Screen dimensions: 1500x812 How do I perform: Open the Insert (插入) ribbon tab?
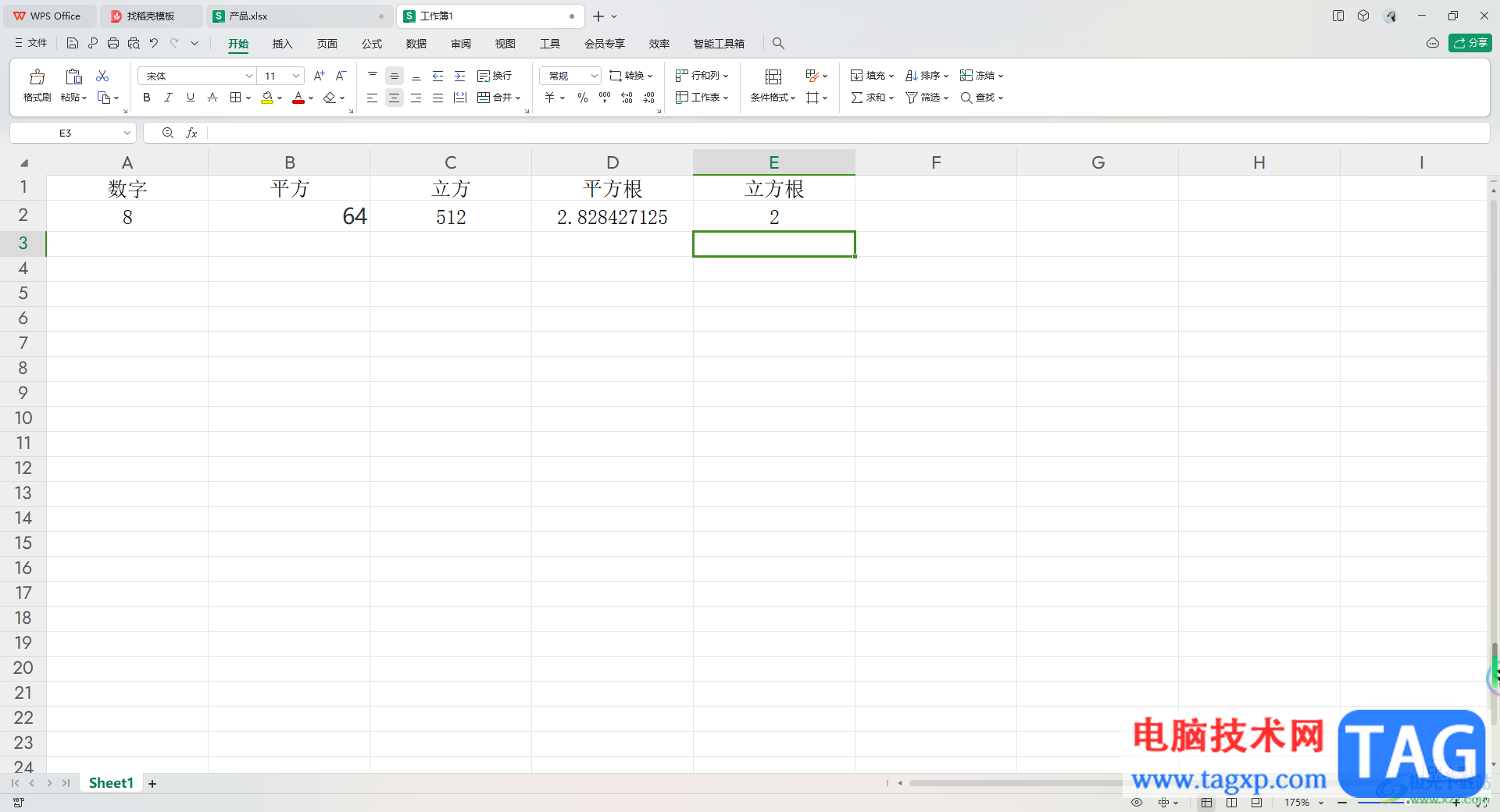282,44
